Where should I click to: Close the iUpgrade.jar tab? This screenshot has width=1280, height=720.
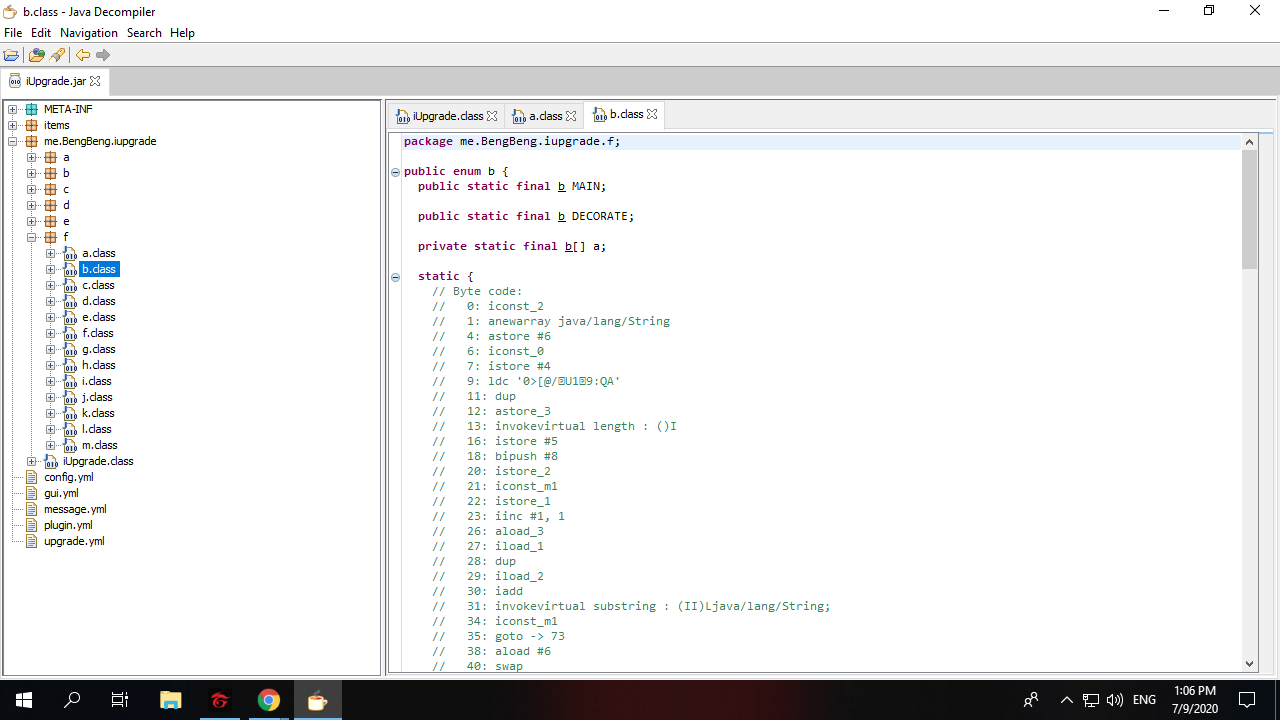(95, 81)
